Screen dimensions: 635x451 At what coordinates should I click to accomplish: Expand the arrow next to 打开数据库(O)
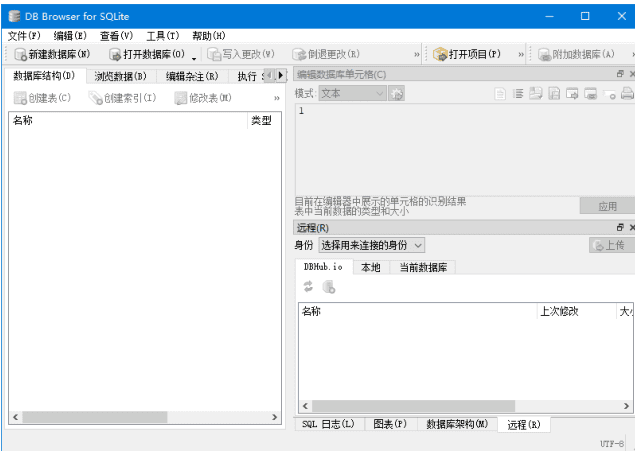pos(194,57)
